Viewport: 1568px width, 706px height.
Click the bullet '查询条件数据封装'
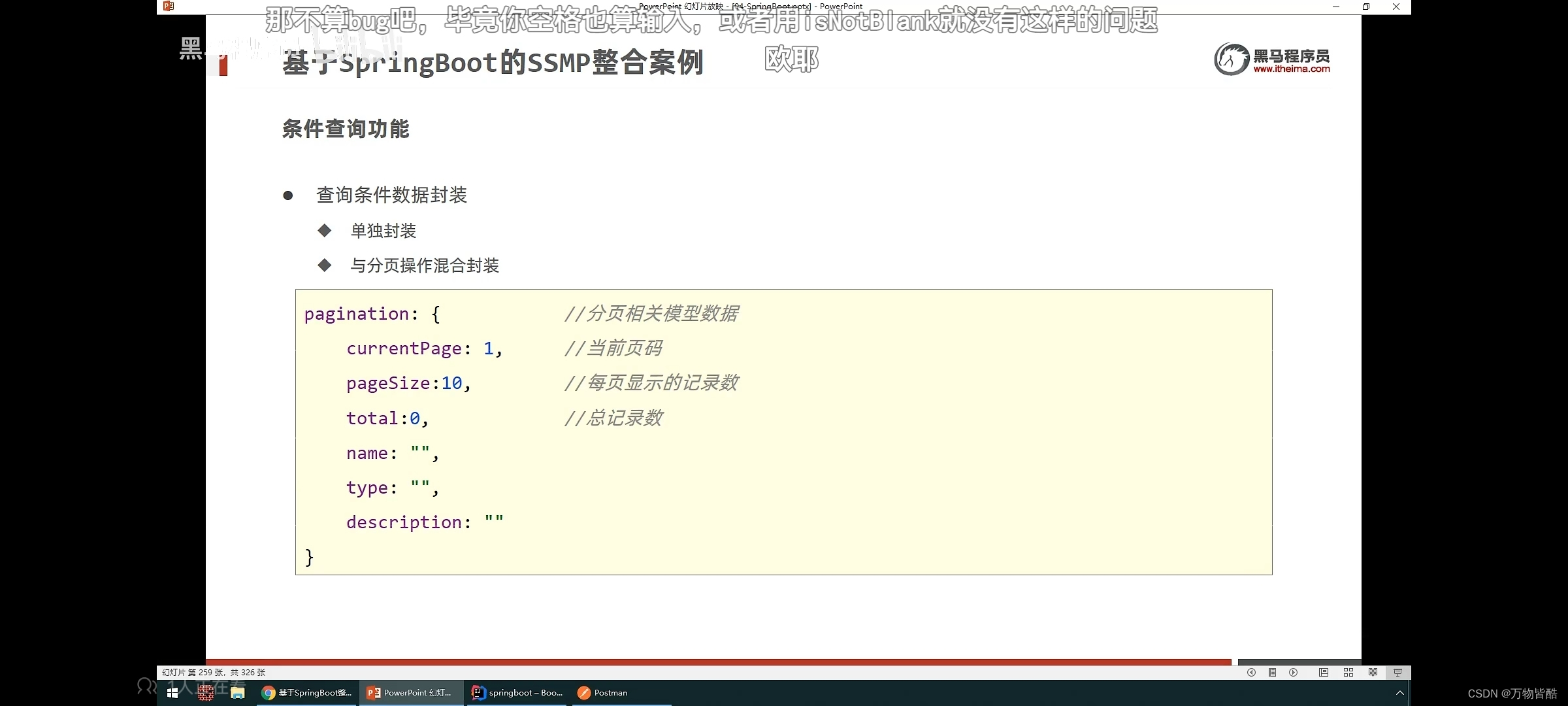[x=391, y=195]
